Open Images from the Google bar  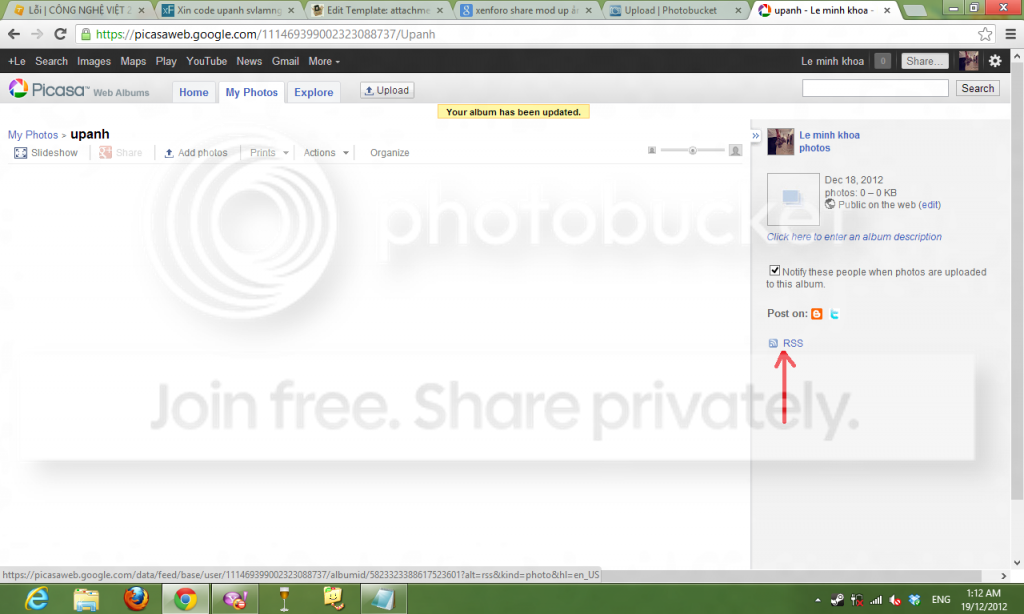point(93,61)
